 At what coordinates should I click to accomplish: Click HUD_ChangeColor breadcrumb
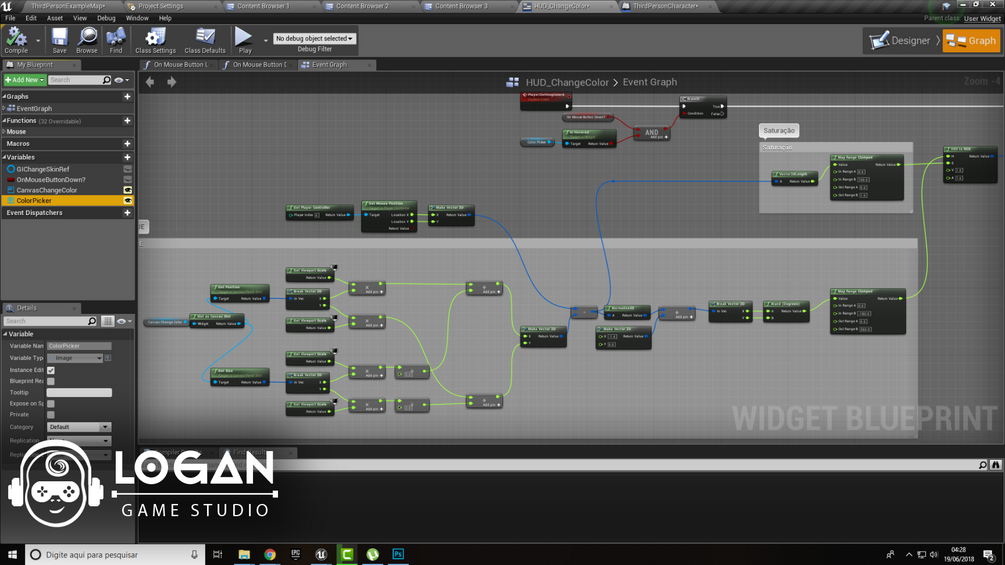tap(567, 82)
